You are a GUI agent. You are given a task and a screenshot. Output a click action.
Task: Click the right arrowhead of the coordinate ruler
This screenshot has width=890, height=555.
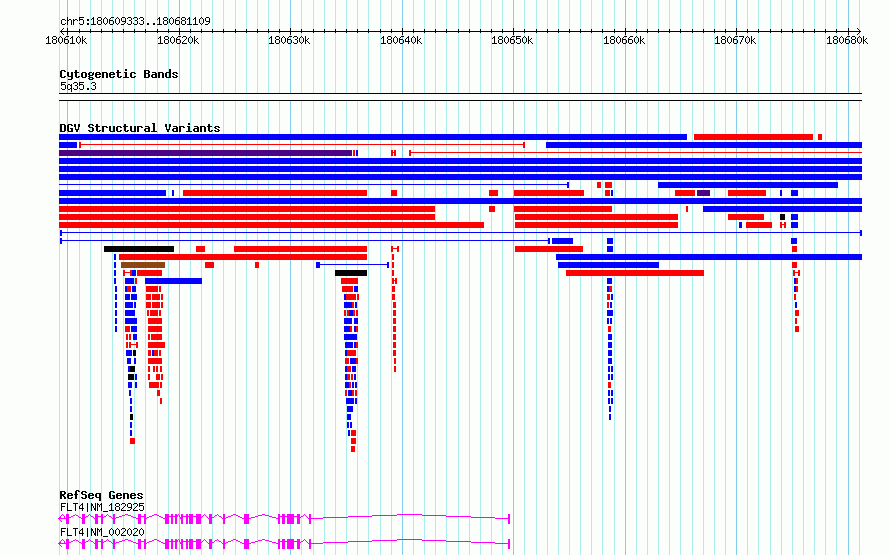859,31
